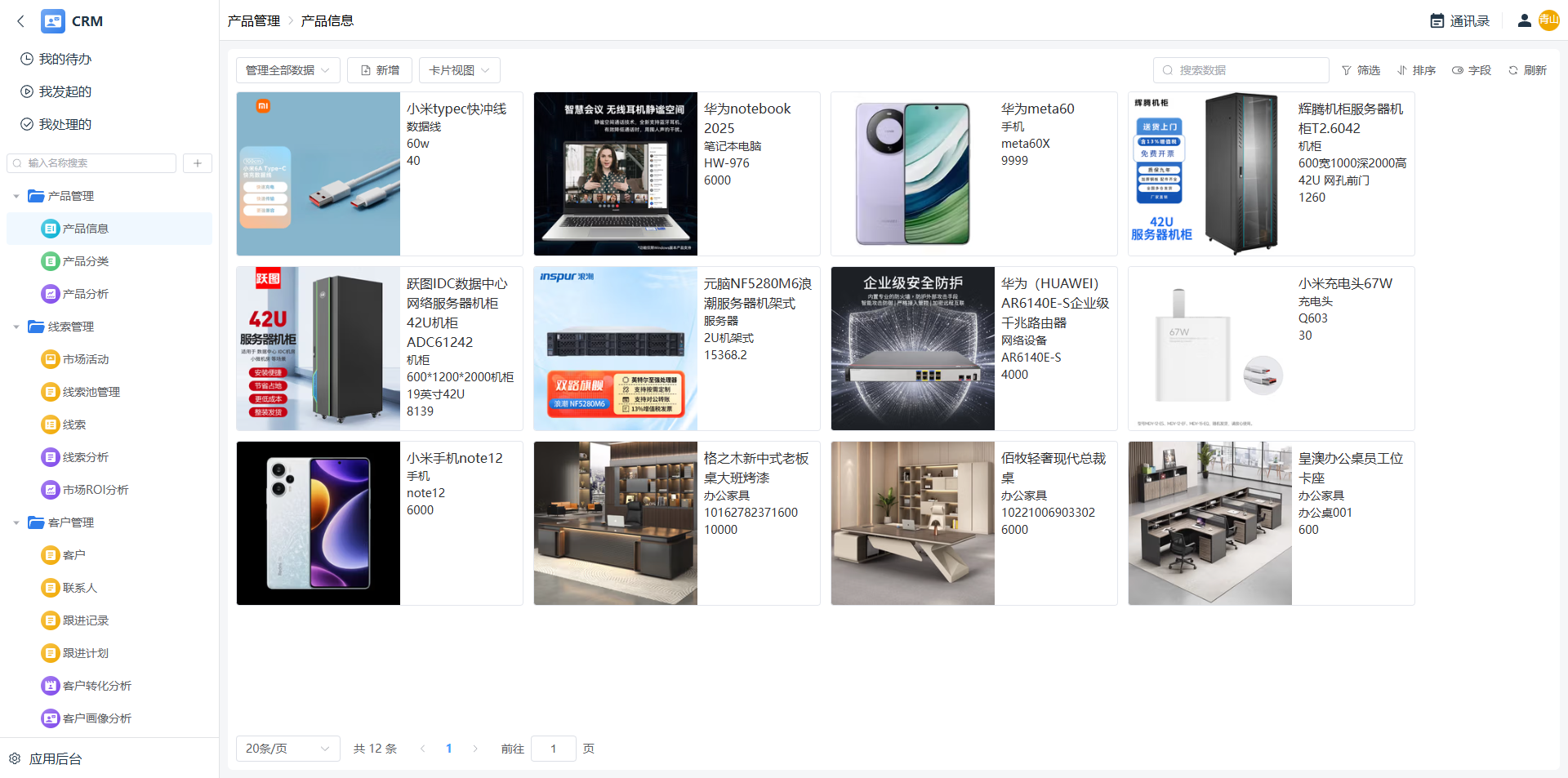
Task: Click the 客户画像分析 icon
Action: [51, 718]
